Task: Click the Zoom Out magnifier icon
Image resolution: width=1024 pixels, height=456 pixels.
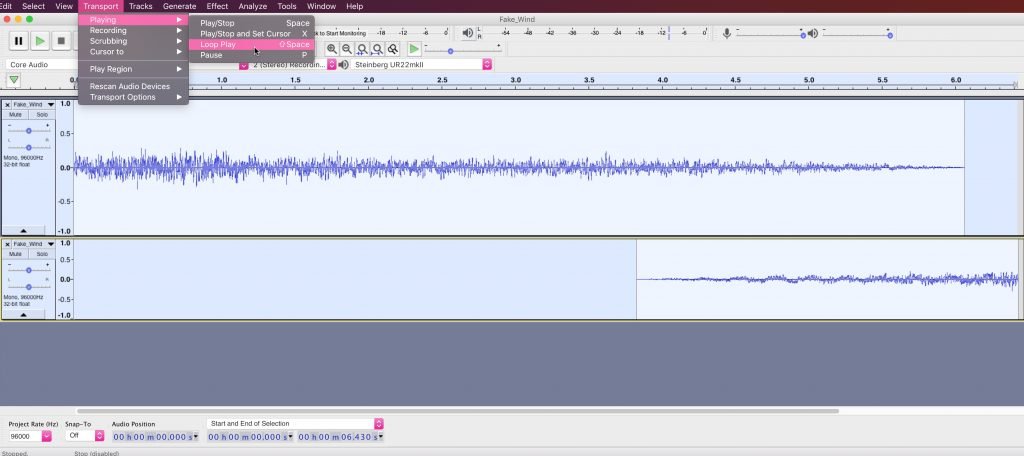Action: [347, 49]
